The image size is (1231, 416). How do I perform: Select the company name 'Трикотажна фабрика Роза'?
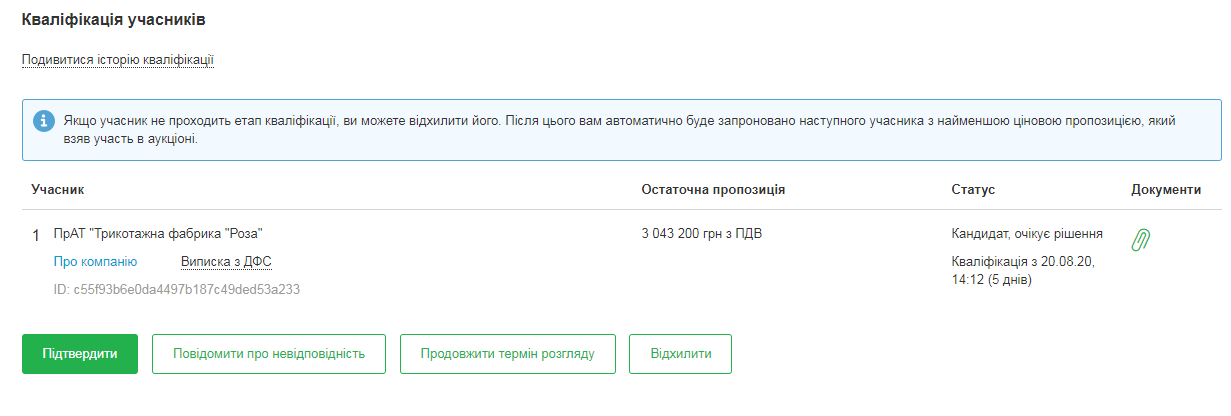158,235
